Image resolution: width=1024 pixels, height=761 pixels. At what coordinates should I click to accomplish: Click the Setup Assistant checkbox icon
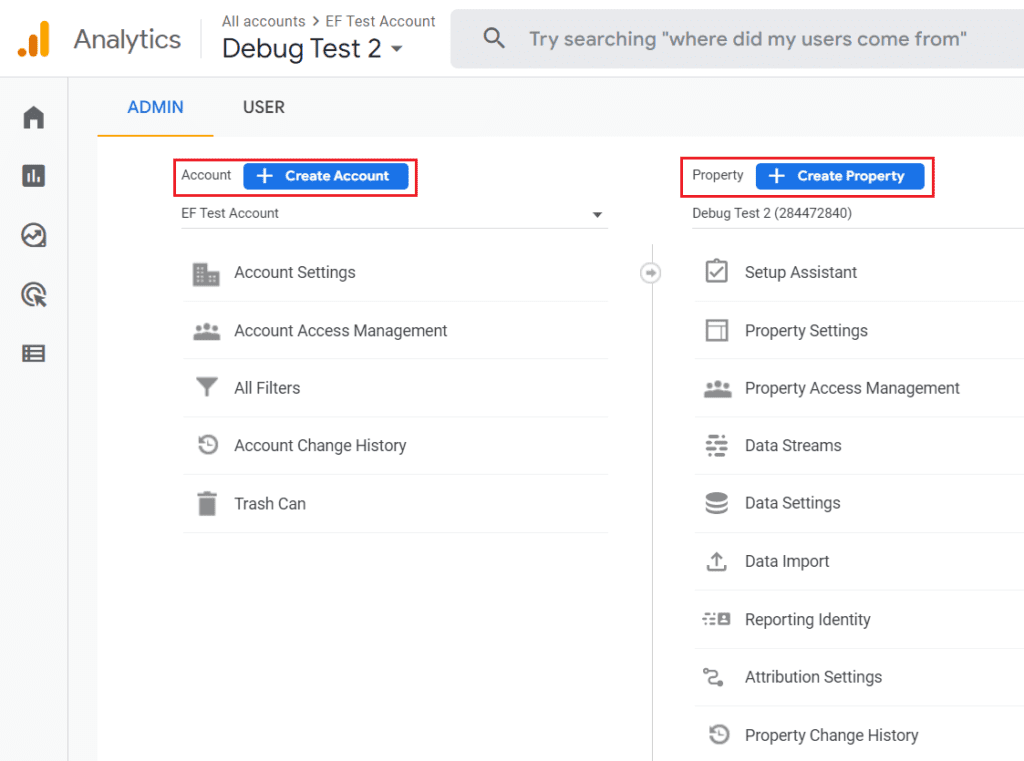tap(716, 271)
